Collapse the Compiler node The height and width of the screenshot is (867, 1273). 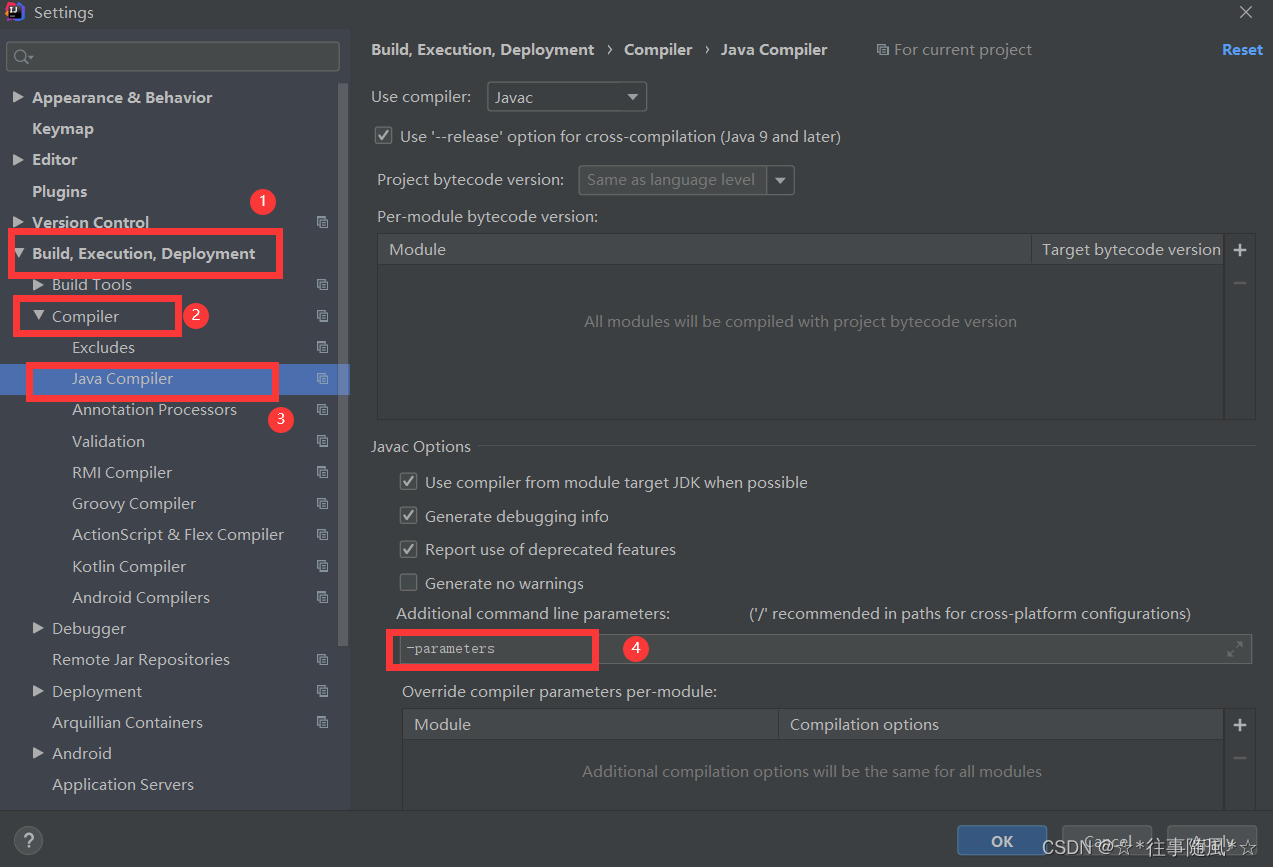pos(38,316)
